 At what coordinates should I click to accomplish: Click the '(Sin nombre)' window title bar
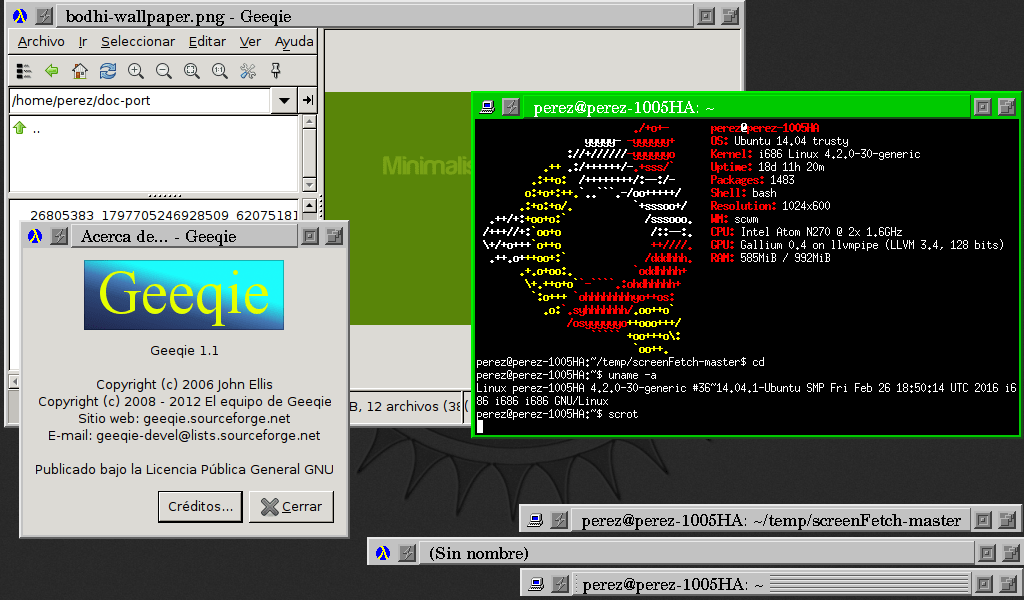(x=697, y=553)
